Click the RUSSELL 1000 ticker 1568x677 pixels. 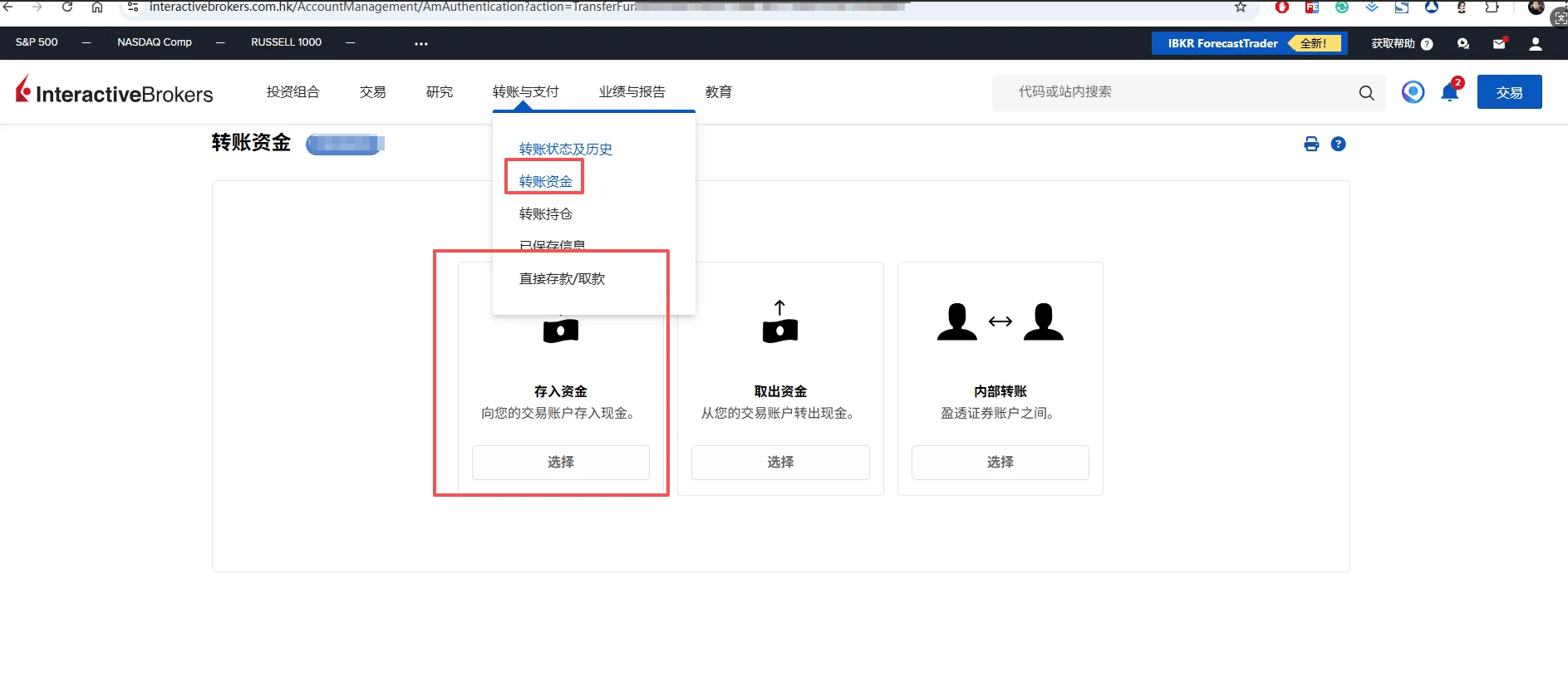click(x=286, y=42)
